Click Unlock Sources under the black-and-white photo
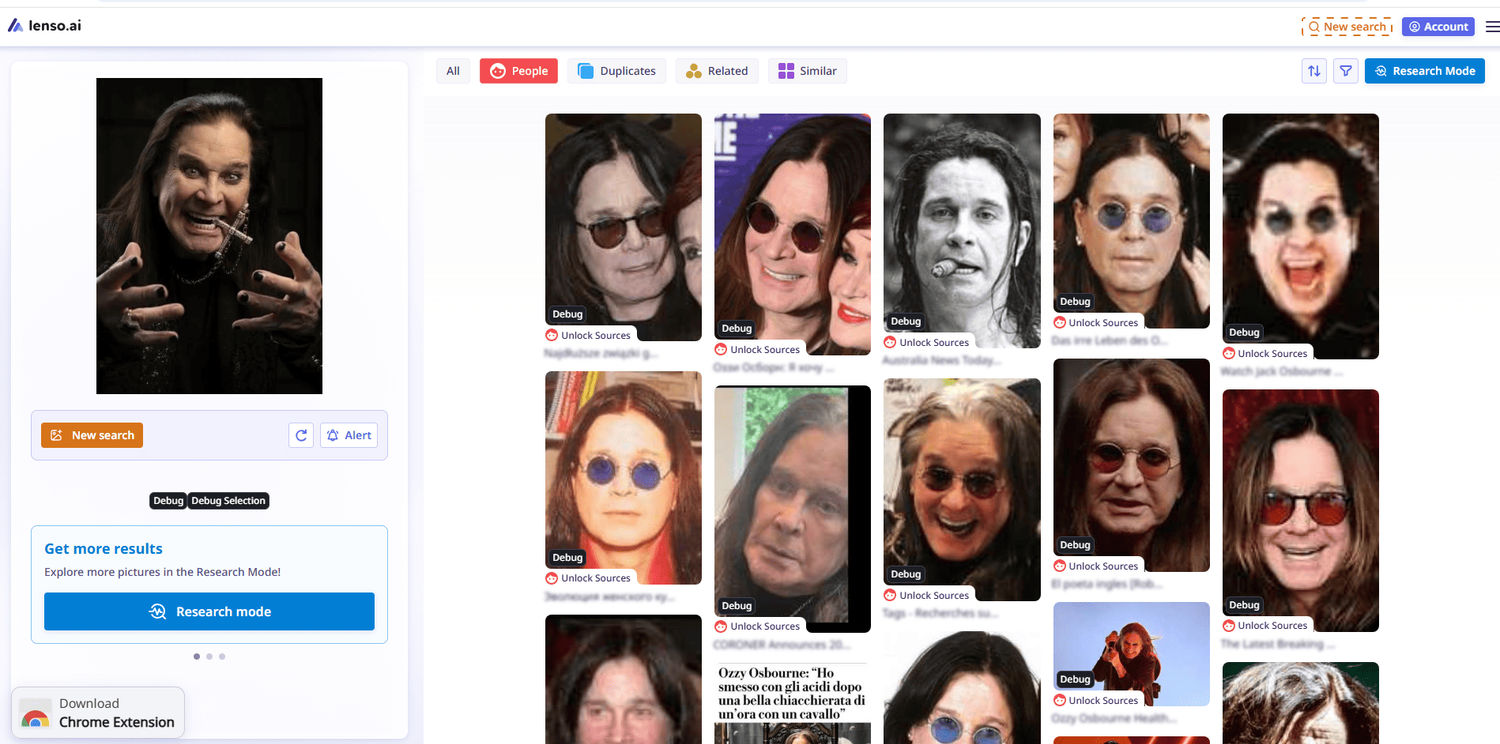 click(x=926, y=342)
